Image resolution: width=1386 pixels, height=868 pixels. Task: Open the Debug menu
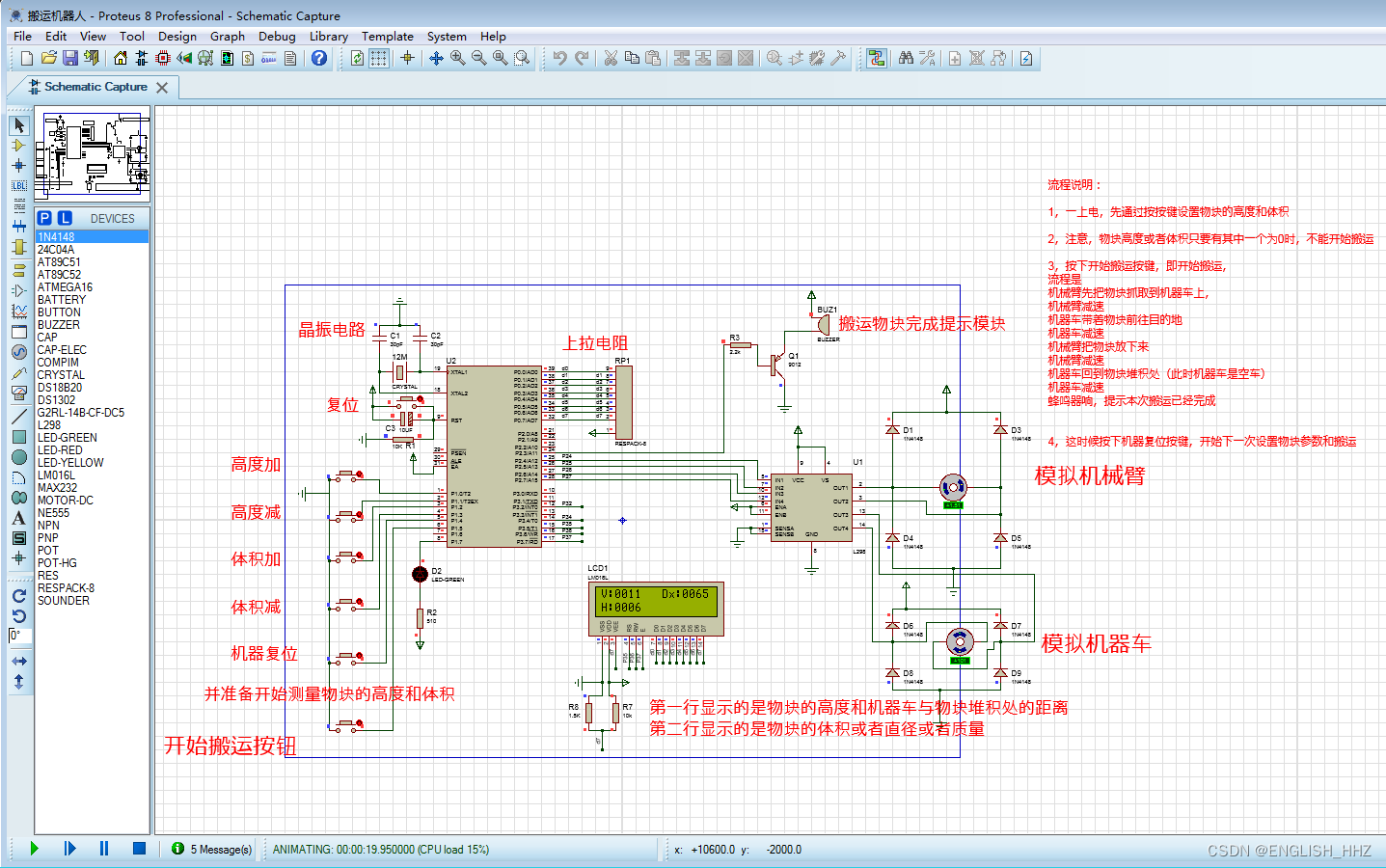277,37
